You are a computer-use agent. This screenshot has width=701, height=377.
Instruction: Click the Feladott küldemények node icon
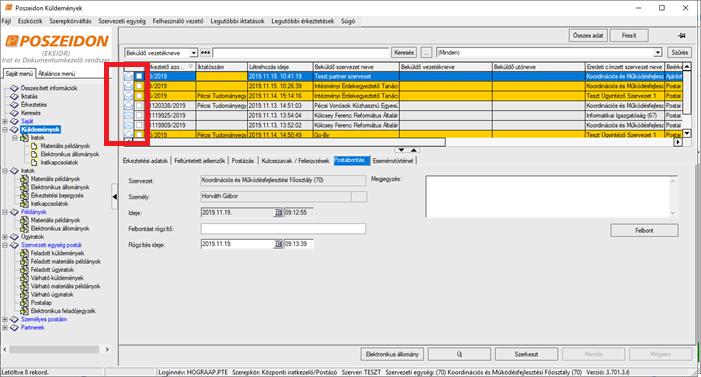(24, 253)
